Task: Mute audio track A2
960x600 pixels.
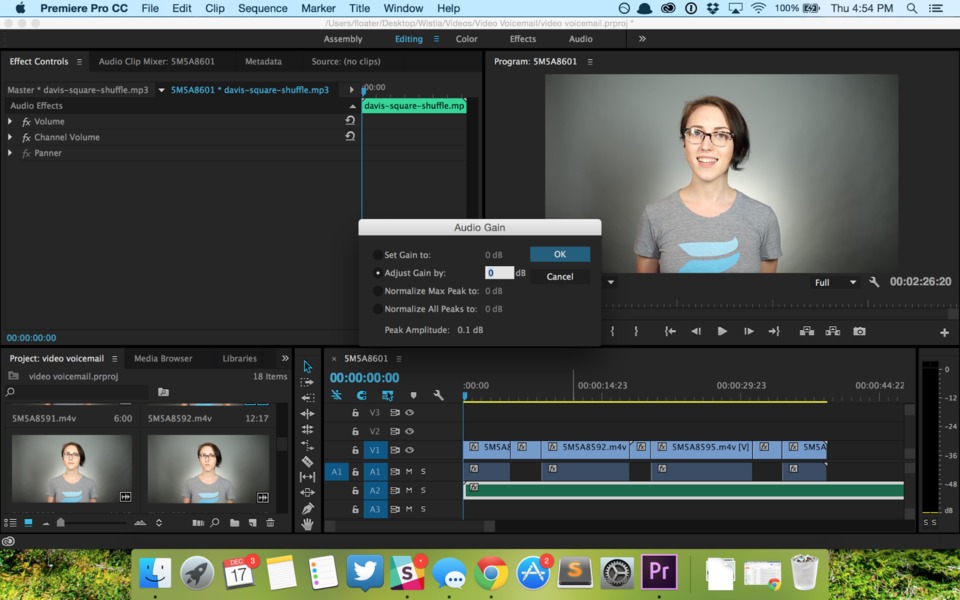Action: [409, 490]
